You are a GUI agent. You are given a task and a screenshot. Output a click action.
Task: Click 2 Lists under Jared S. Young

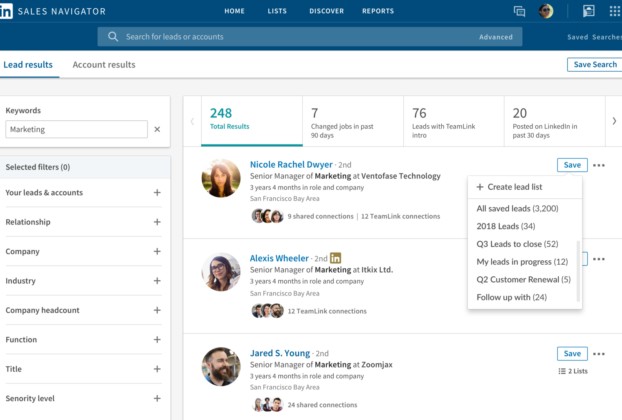coord(573,371)
